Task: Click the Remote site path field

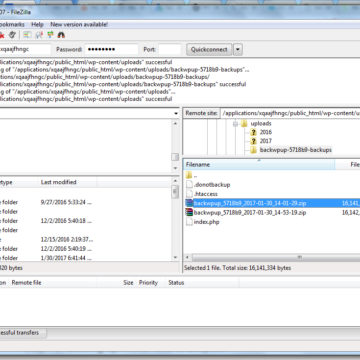Action: (x=290, y=113)
